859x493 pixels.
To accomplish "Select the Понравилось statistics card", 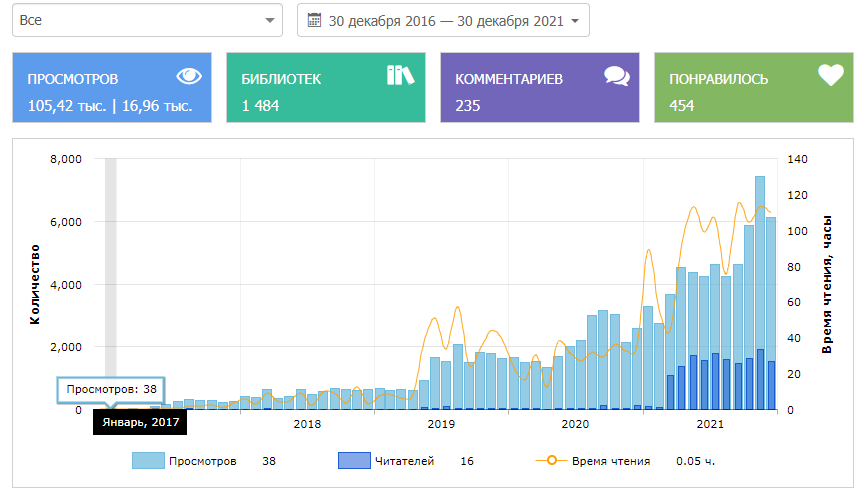I will pos(754,88).
